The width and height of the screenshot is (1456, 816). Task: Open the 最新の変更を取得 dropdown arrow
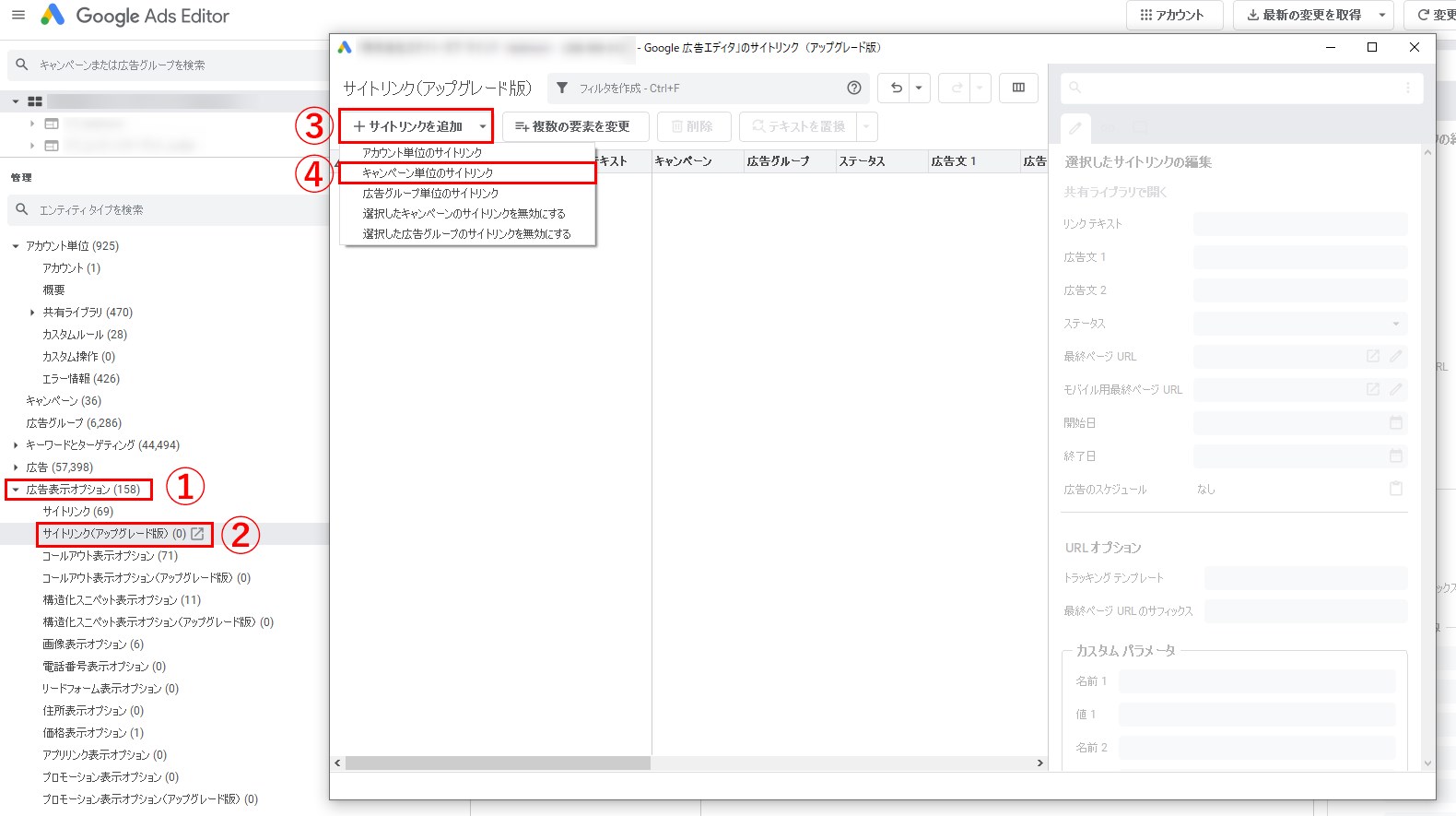1381,16
